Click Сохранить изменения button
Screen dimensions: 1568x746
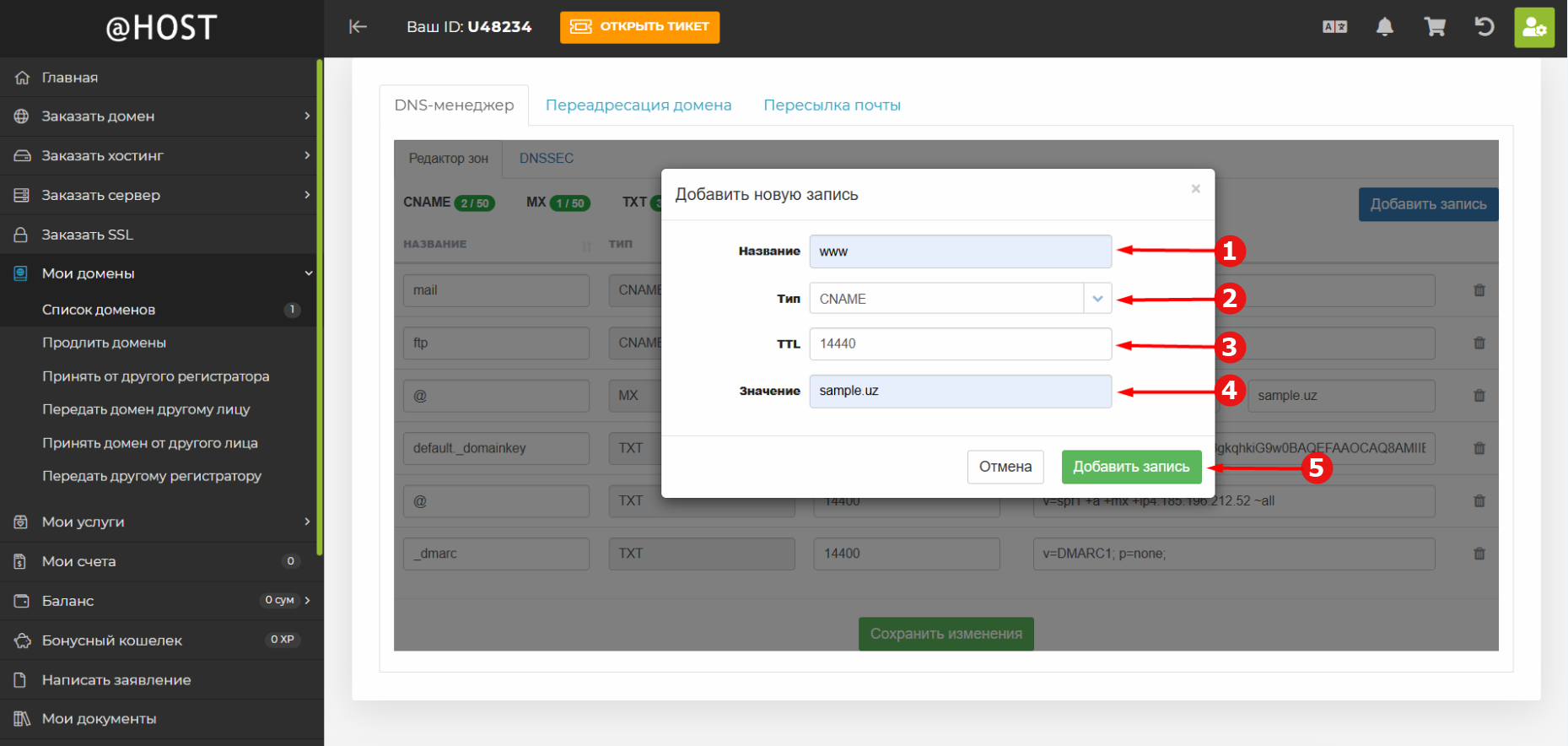tap(946, 634)
